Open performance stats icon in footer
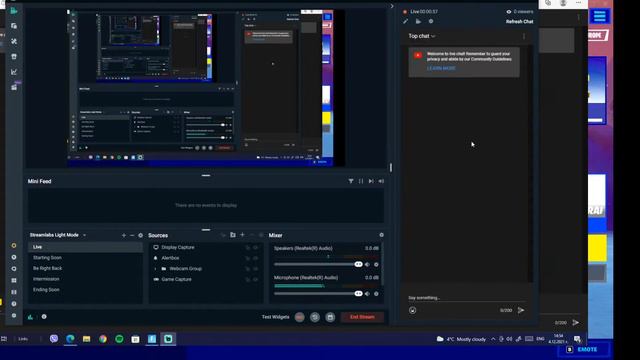Image resolution: width=640 pixels, height=360 pixels. pos(30,317)
